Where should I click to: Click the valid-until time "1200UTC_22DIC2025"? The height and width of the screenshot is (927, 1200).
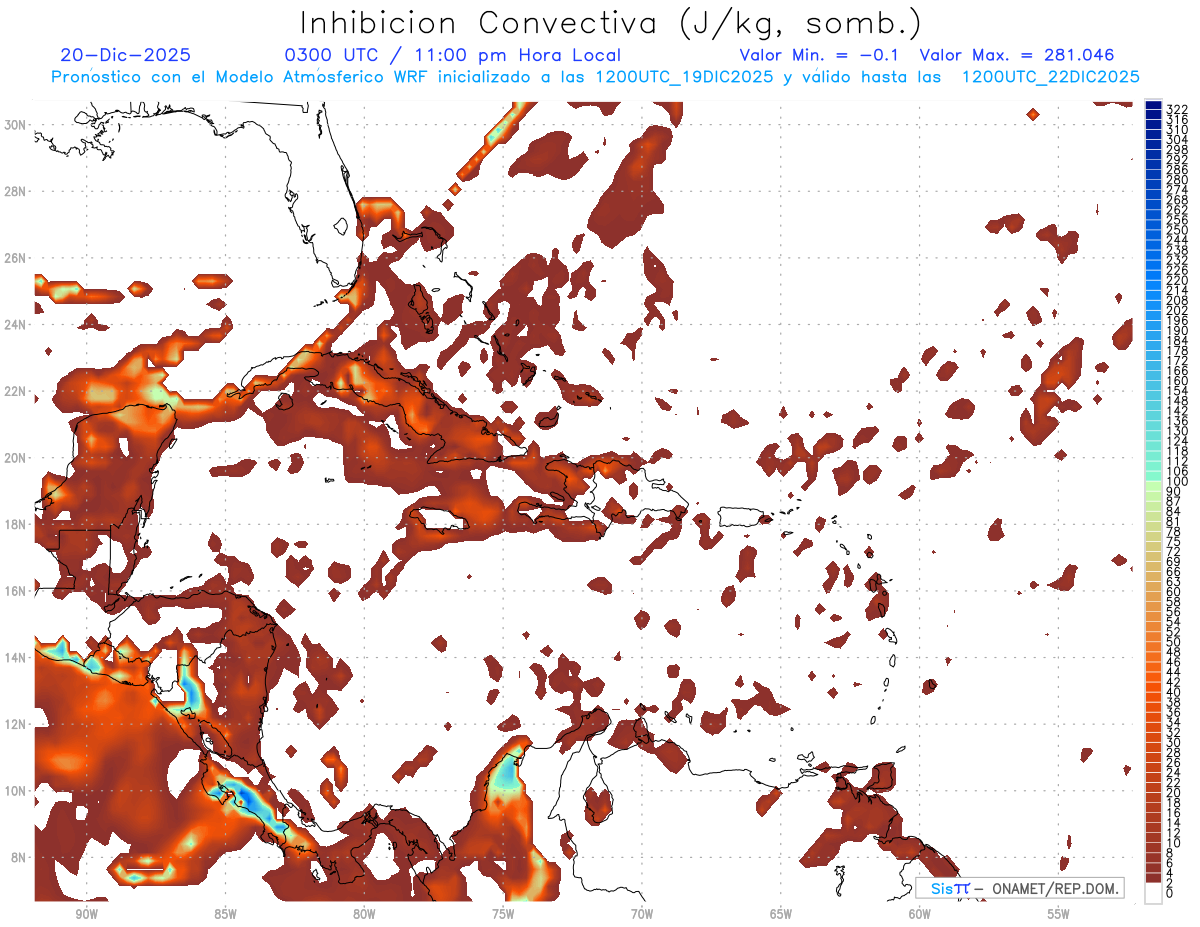tap(1049, 77)
